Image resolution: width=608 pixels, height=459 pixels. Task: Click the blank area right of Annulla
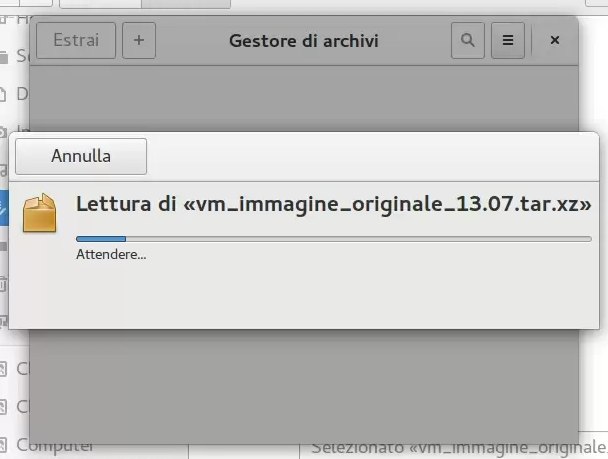(370, 156)
